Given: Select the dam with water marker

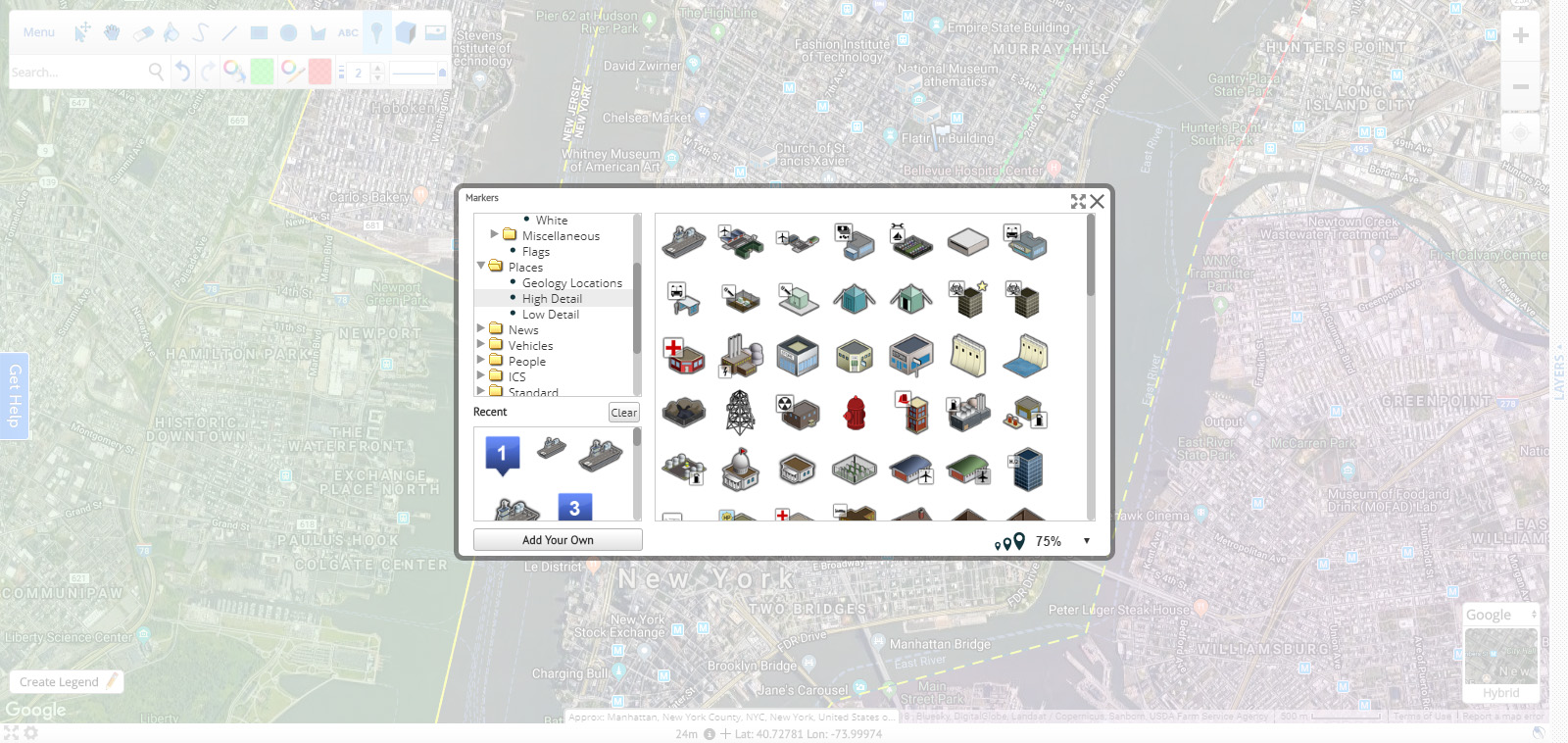Looking at the screenshot, I should click(1026, 356).
